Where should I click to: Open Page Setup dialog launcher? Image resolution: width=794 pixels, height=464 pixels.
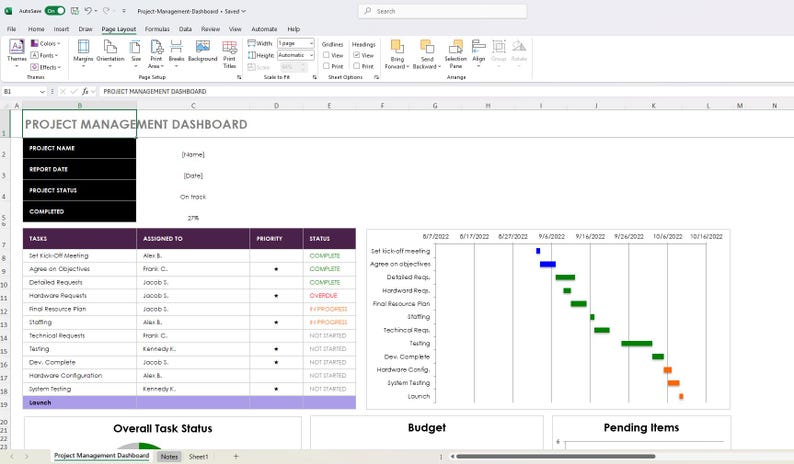(x=239, y=77)
